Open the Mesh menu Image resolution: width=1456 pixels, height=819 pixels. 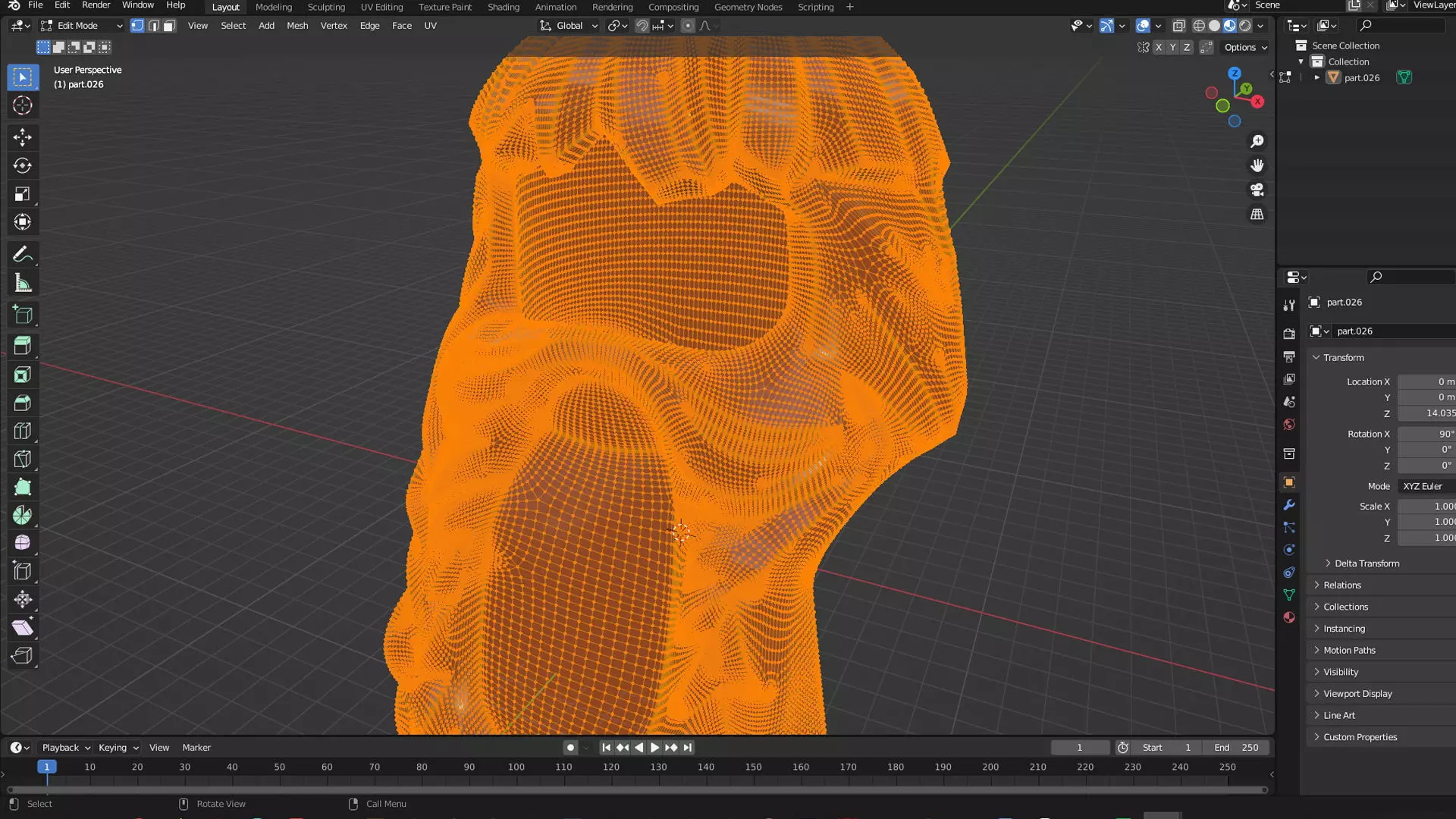pyautogui.click(x=297, y=26)
